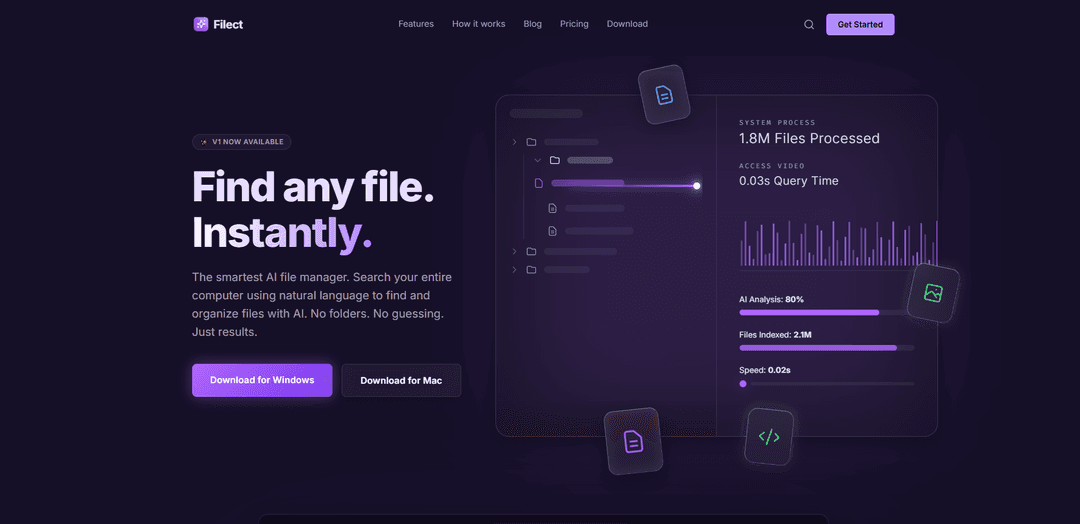Expand the last folder chevron
The width and height of the screenshot is (1080, 524).
coord(514,270)
